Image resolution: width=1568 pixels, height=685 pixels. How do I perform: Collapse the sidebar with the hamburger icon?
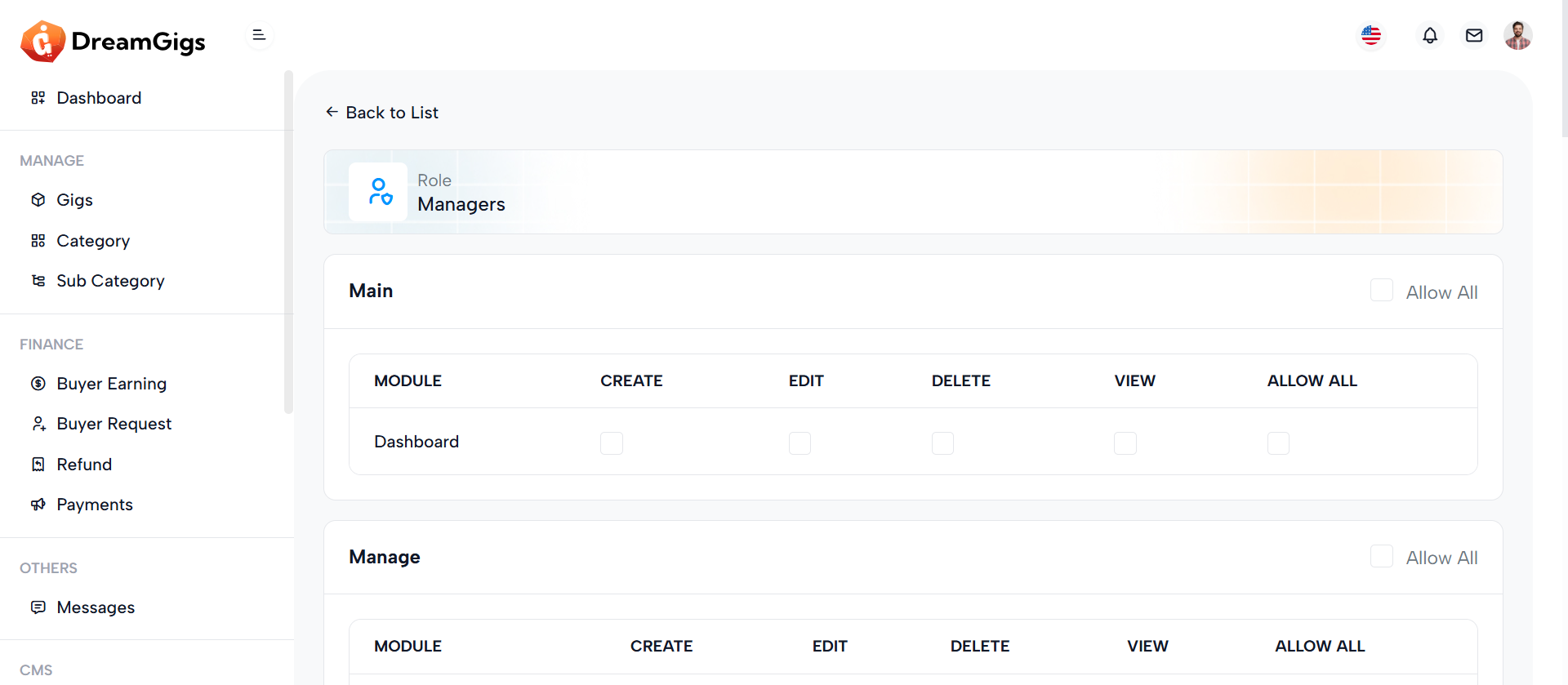click(259, 35)
